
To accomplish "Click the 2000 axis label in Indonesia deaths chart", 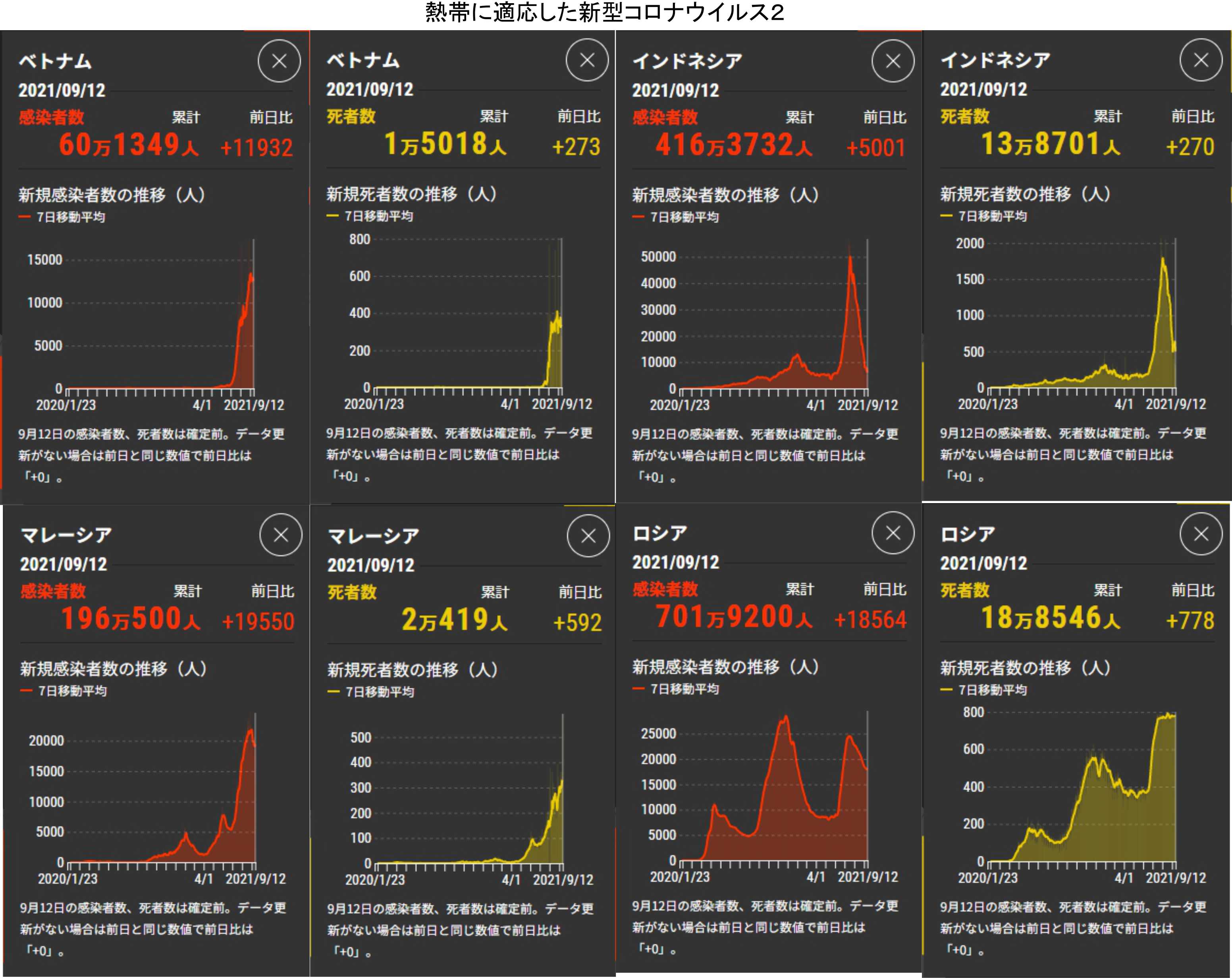I will tap(970, 243).
